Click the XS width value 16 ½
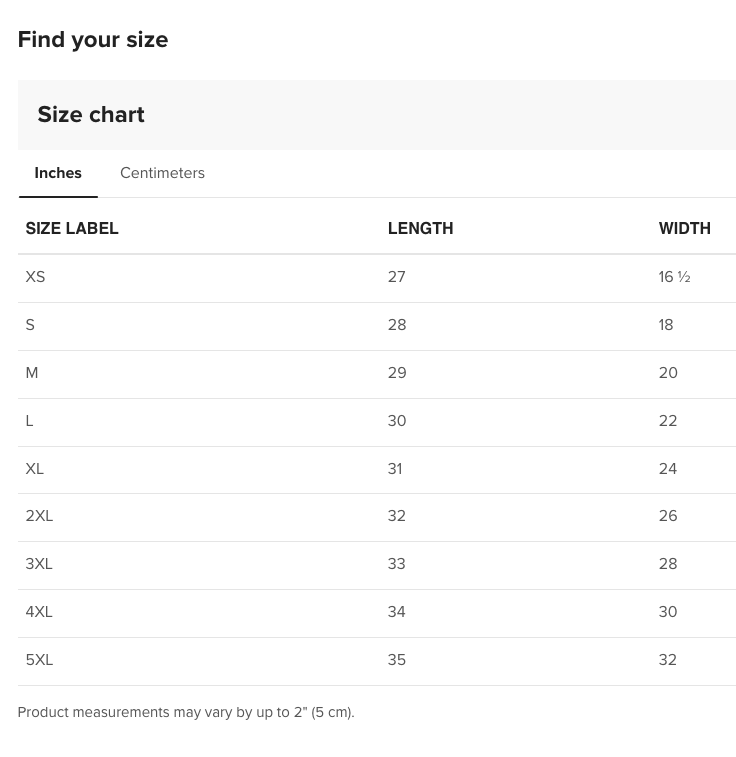The image size is (736, 757). coord(674,277)
